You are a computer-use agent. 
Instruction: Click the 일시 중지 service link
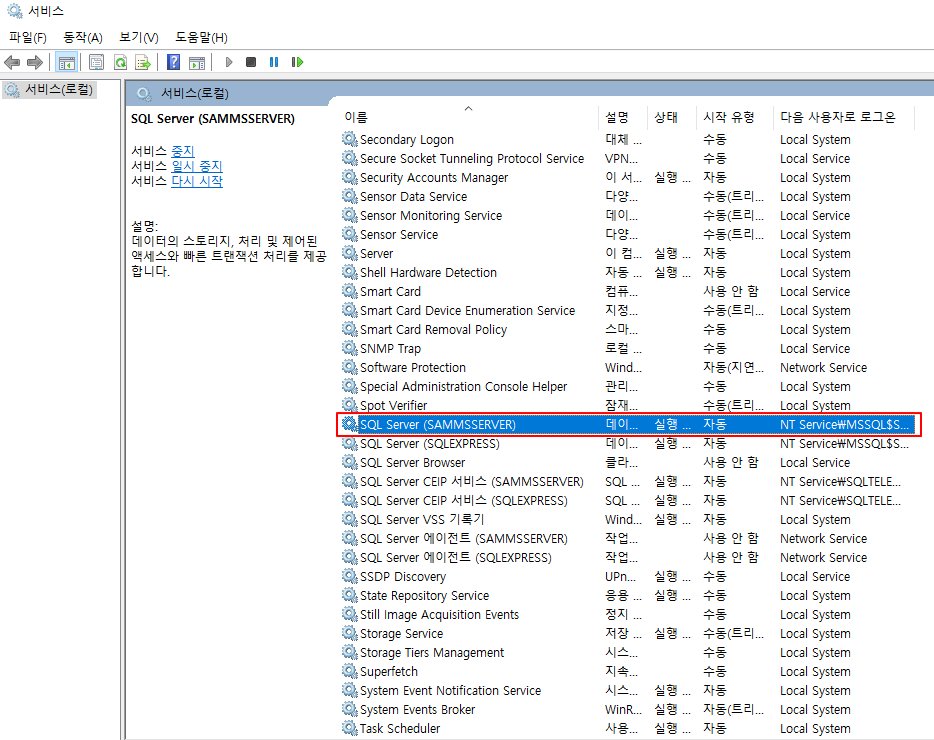(197, 166)
